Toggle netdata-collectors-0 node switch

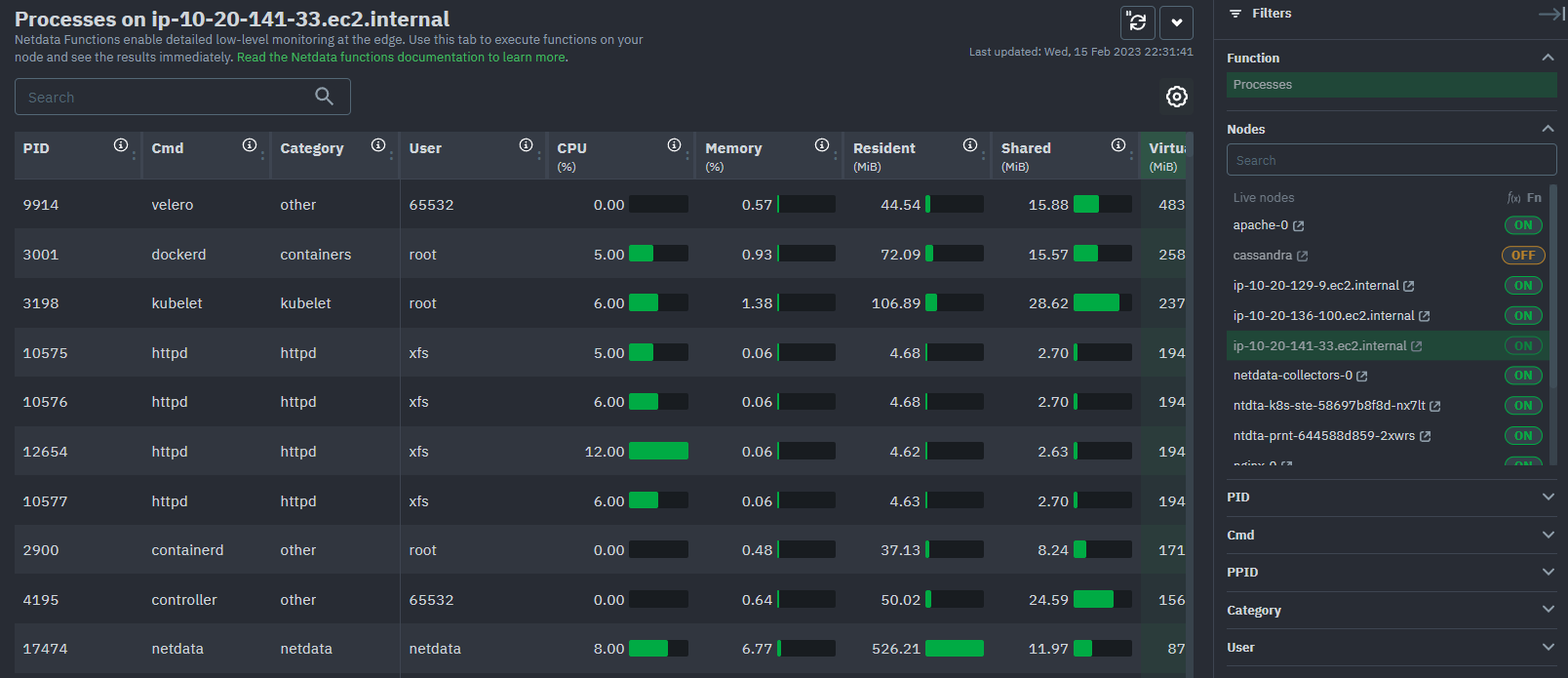pyautogui.click(x=1522, y=376)
